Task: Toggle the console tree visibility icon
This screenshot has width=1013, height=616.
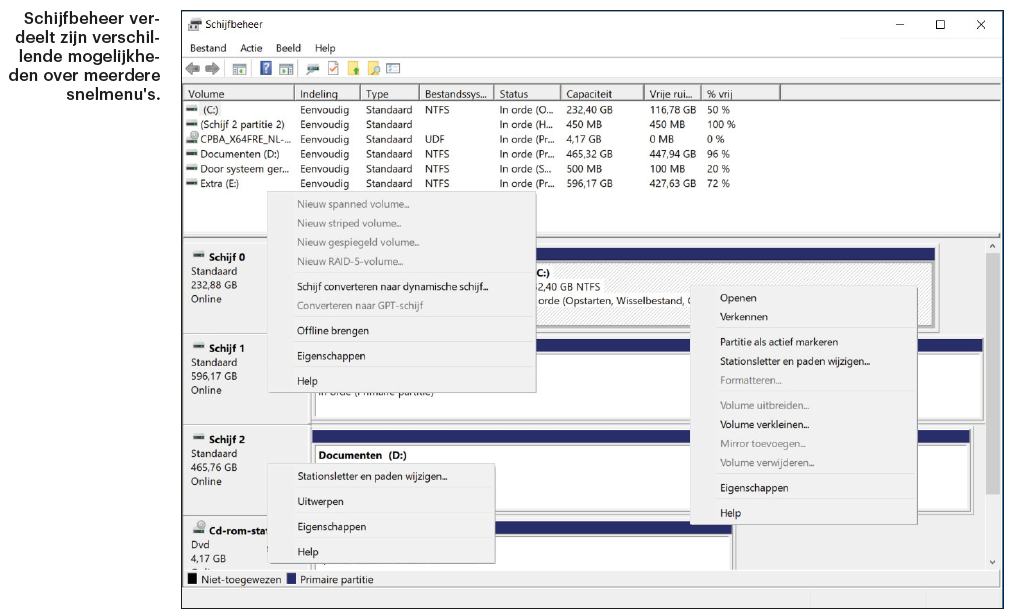Action: (238, 68)
